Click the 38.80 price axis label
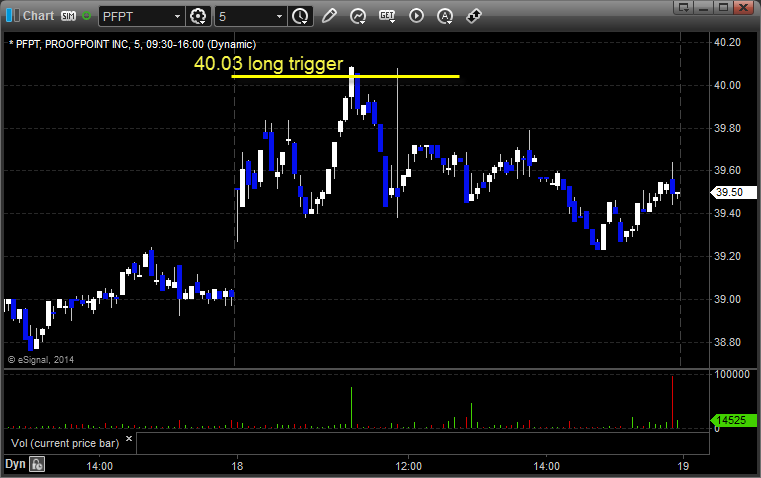The height and width of the screenshot is (478, 761). (728, 342)
